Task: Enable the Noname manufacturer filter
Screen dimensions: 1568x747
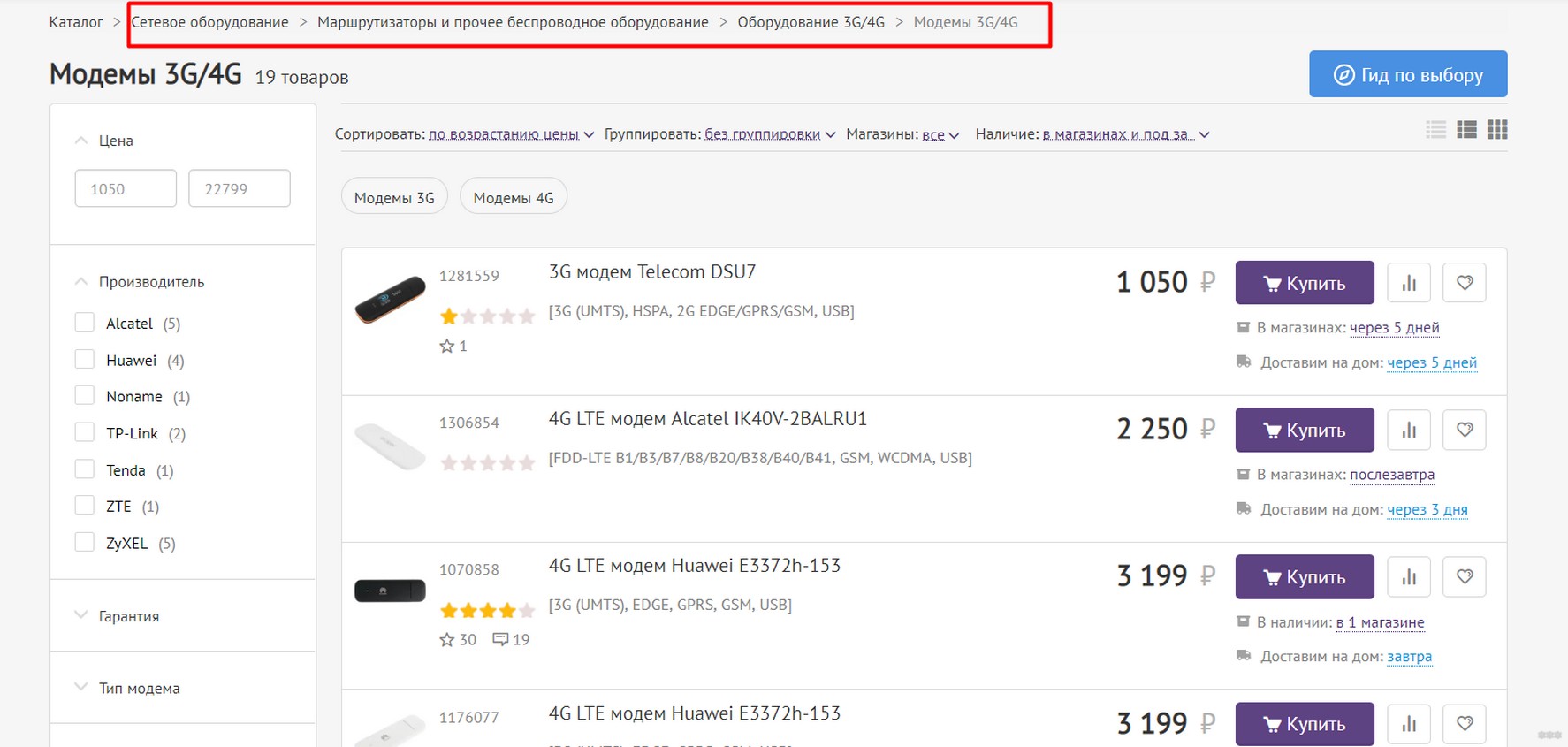Action: pyautogui.click(x=85, y=395)
